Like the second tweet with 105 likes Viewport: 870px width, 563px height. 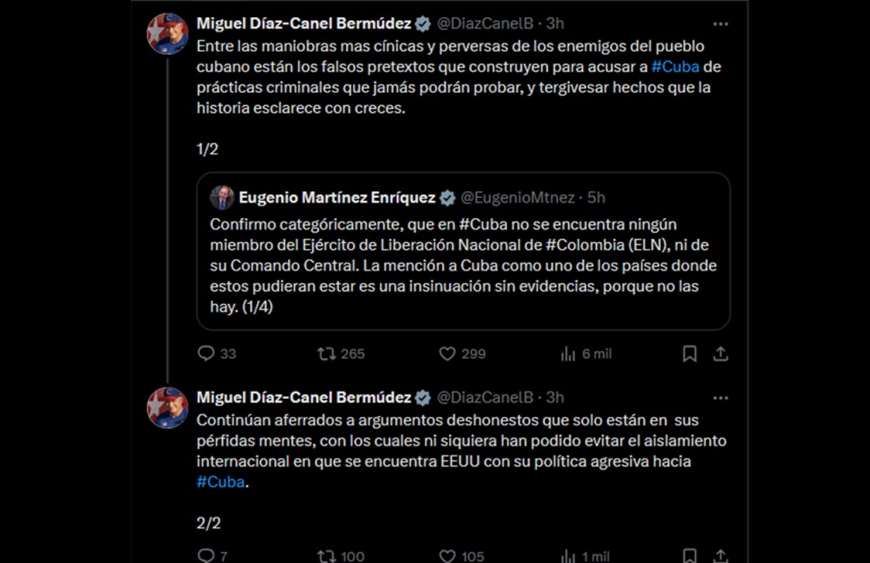pyautogui.click(x=448, y=556)
